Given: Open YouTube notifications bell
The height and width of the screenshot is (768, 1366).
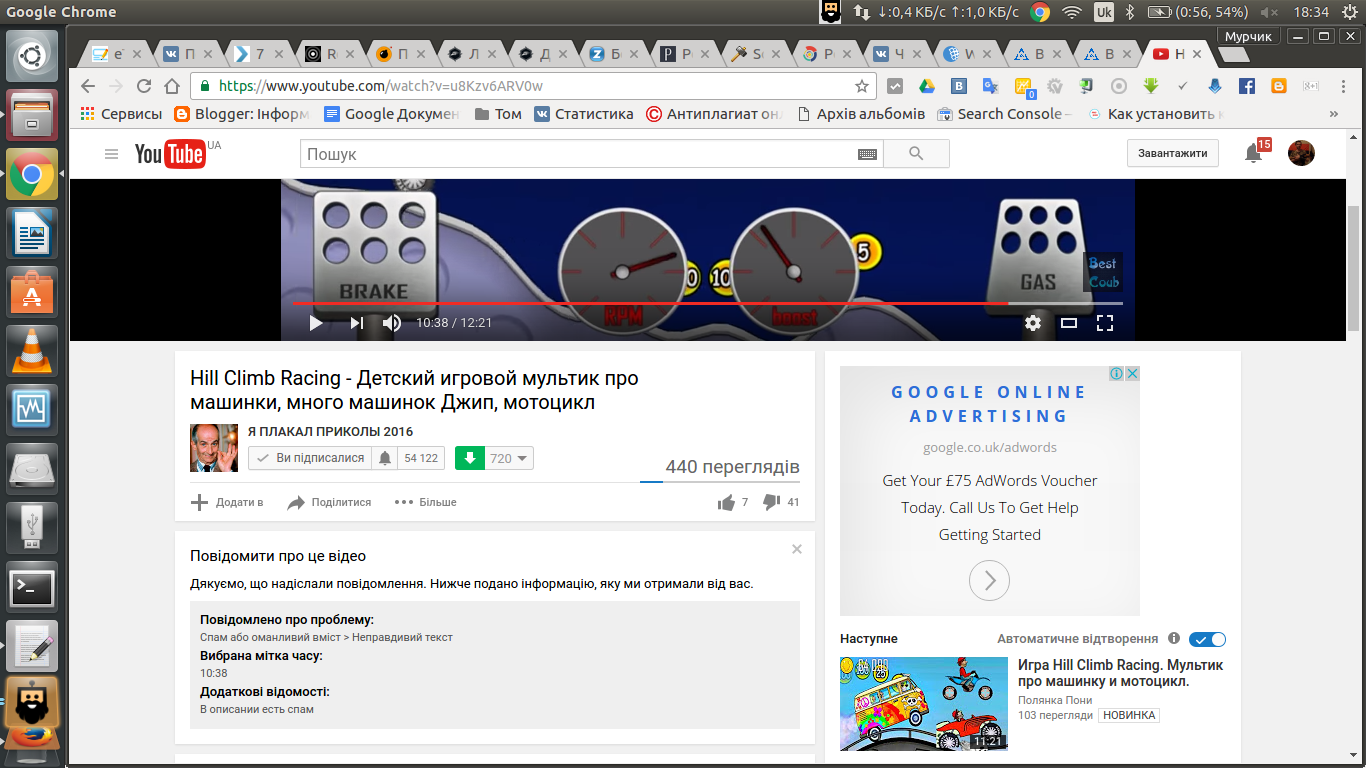Looking at the screenshot, I should (x=1253, y=153).
